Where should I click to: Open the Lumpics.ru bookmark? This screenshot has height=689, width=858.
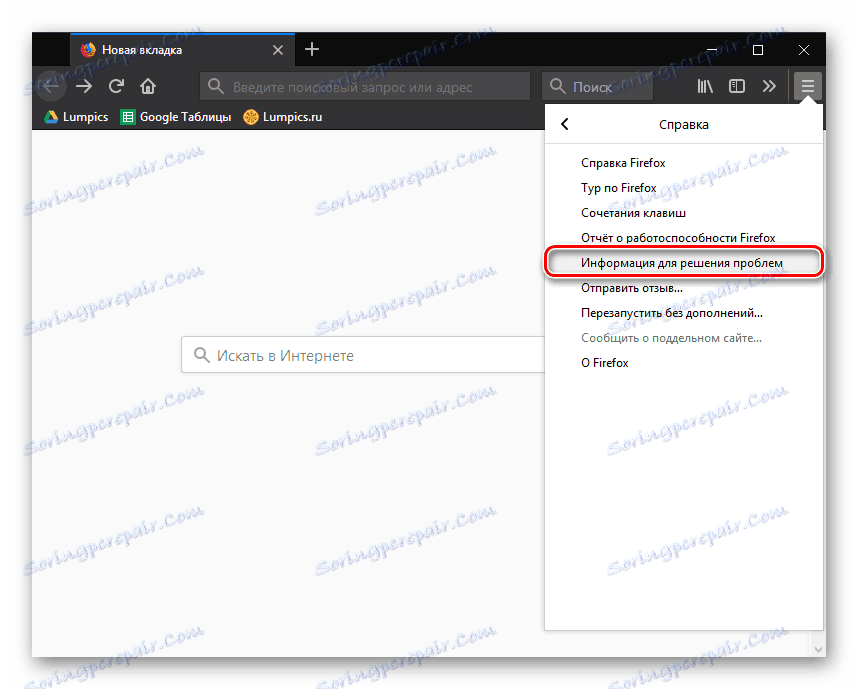[x=283, y=117]
